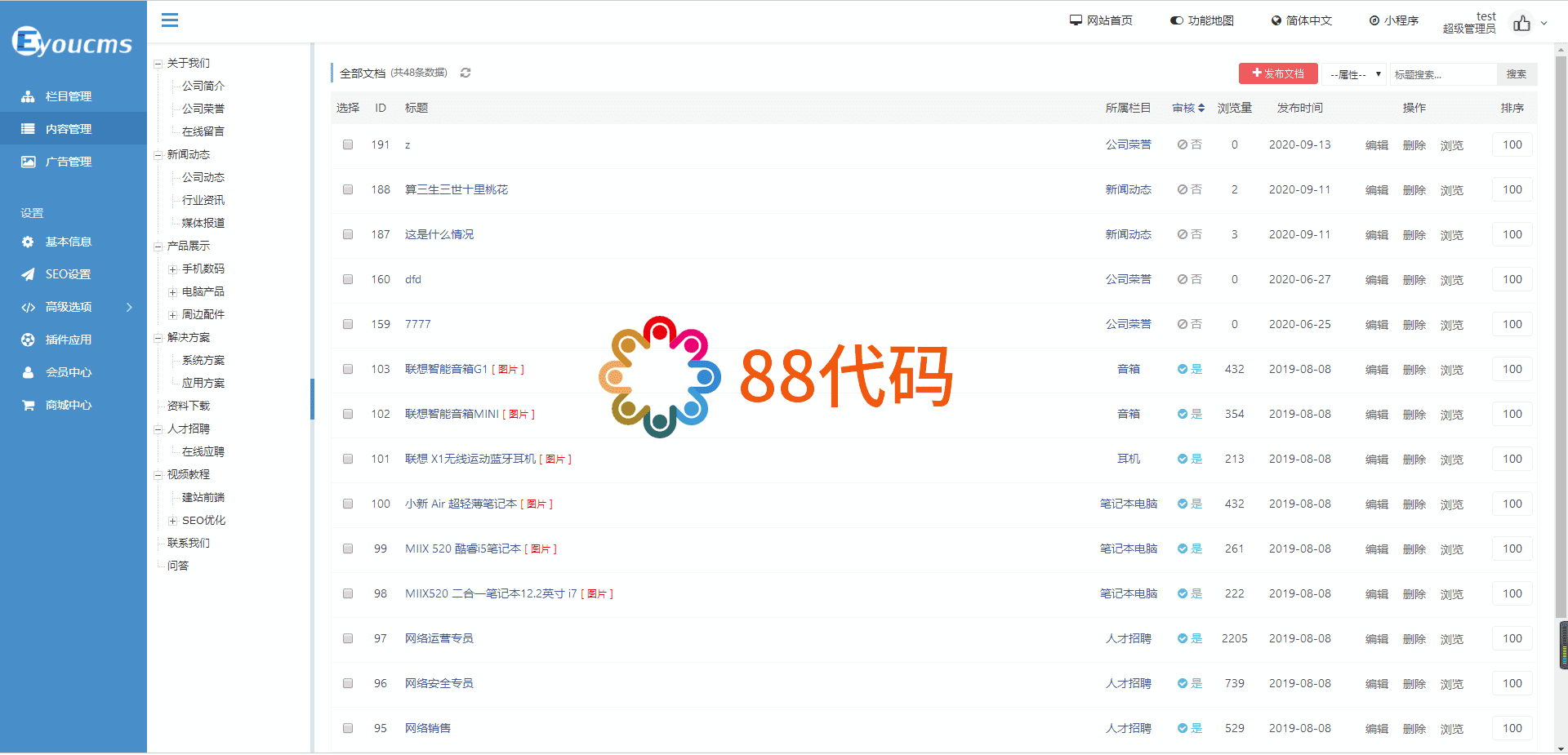This screenshot has height=755, width=1568.
Task: Click the thumbs-up icon in header
Action: click(1521, 23)
